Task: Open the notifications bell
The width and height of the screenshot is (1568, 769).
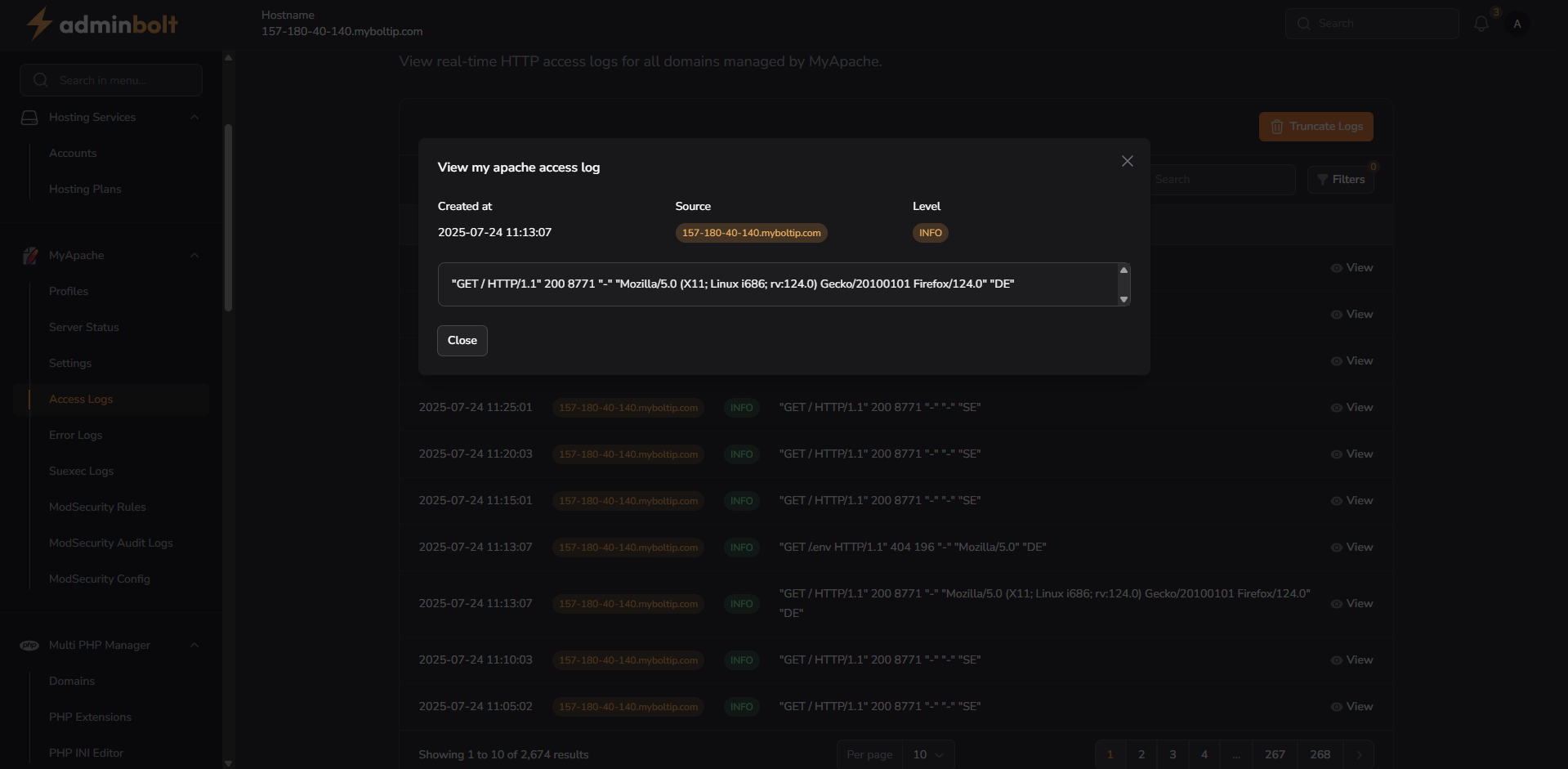Action: (1481, 23)
